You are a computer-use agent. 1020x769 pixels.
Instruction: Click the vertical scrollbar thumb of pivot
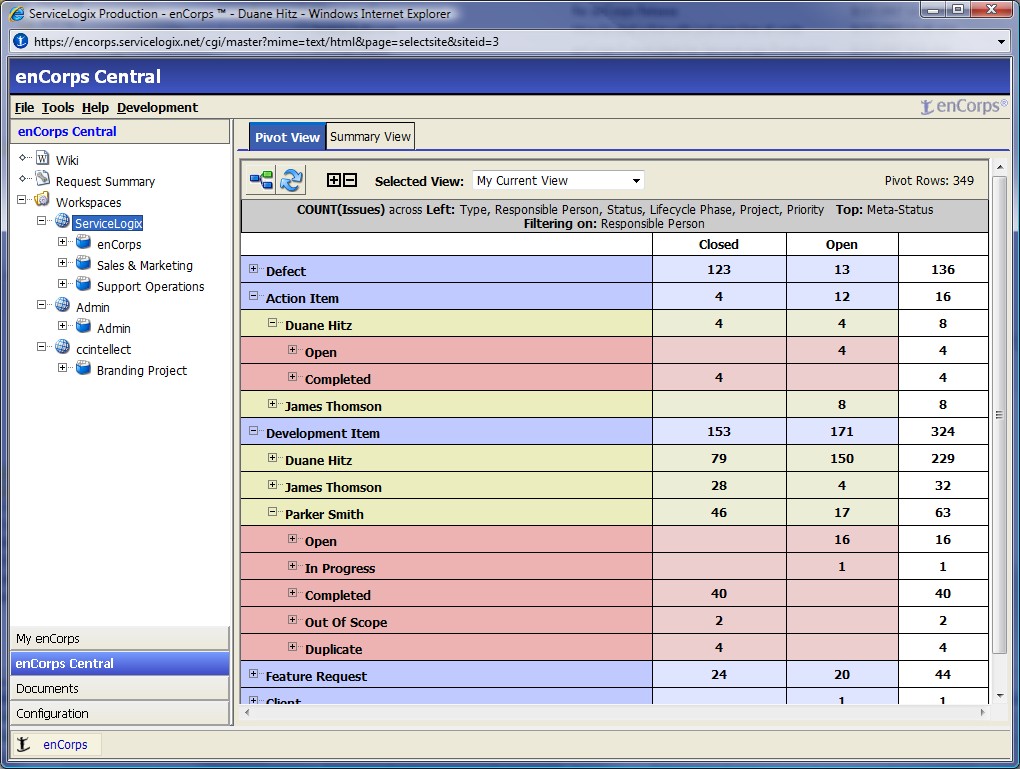pyautogui.click(x=999, y=414)
